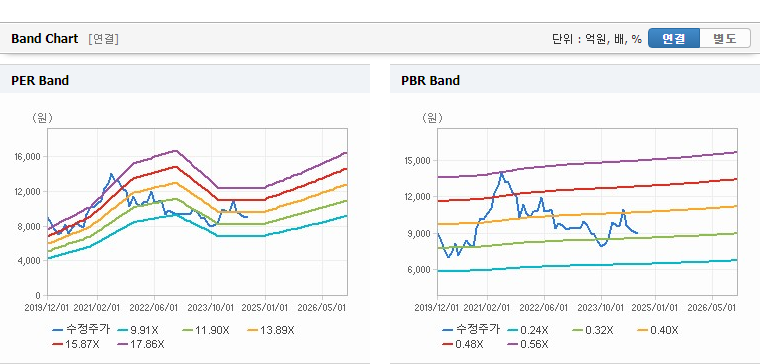Screen dimensions: 760x364
Task: Toggle the 0.48X series in PBR legend
Action: click(462, 344)
